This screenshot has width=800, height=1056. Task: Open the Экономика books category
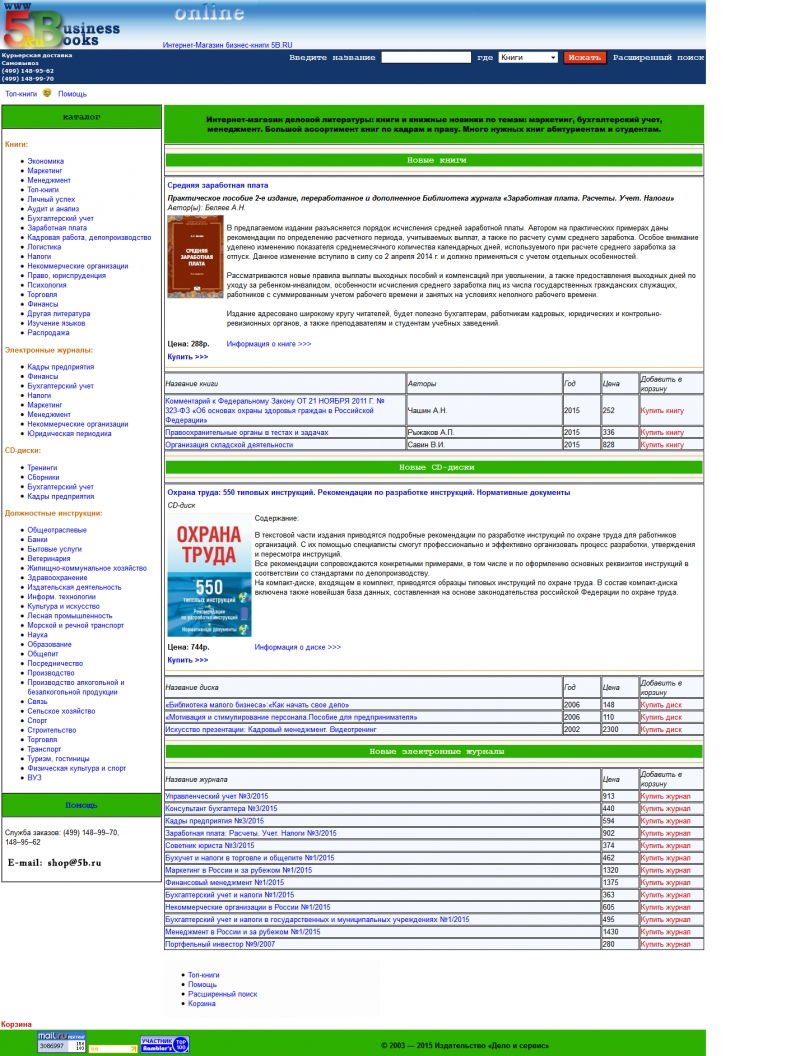point(46,161)
